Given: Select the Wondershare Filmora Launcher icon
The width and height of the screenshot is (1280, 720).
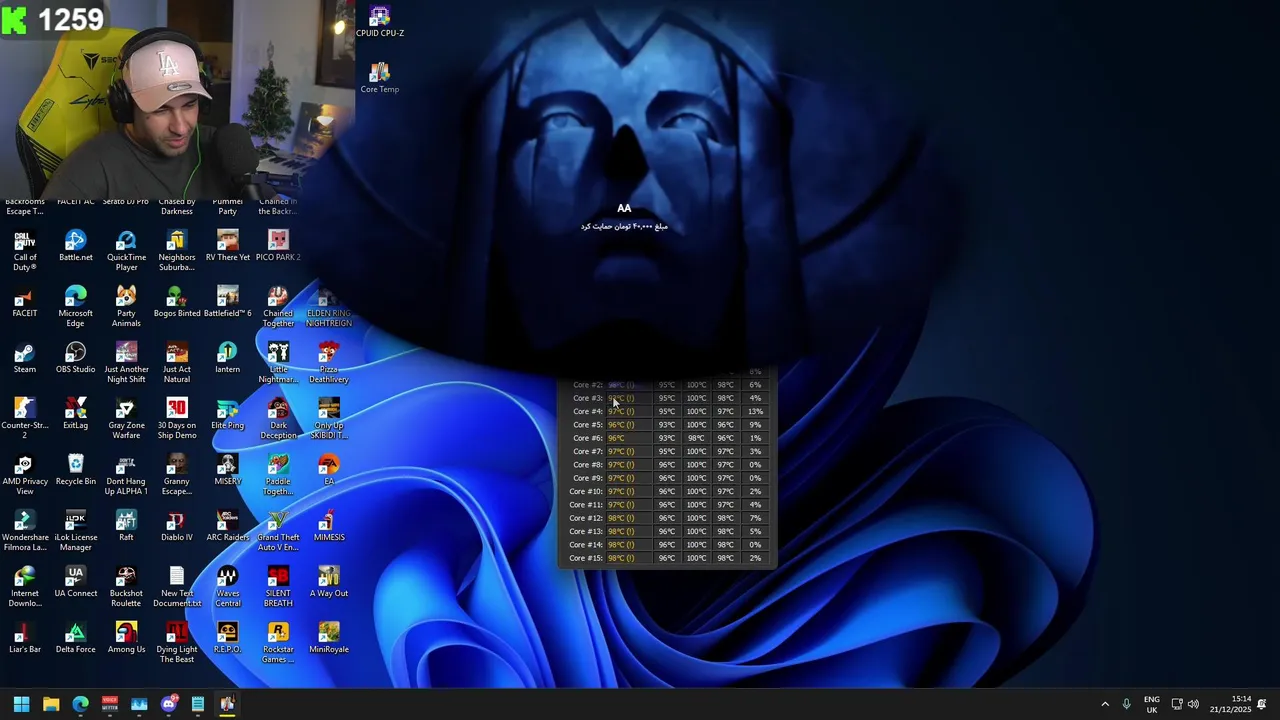Looking at the screenshot, I should point(25,531).
